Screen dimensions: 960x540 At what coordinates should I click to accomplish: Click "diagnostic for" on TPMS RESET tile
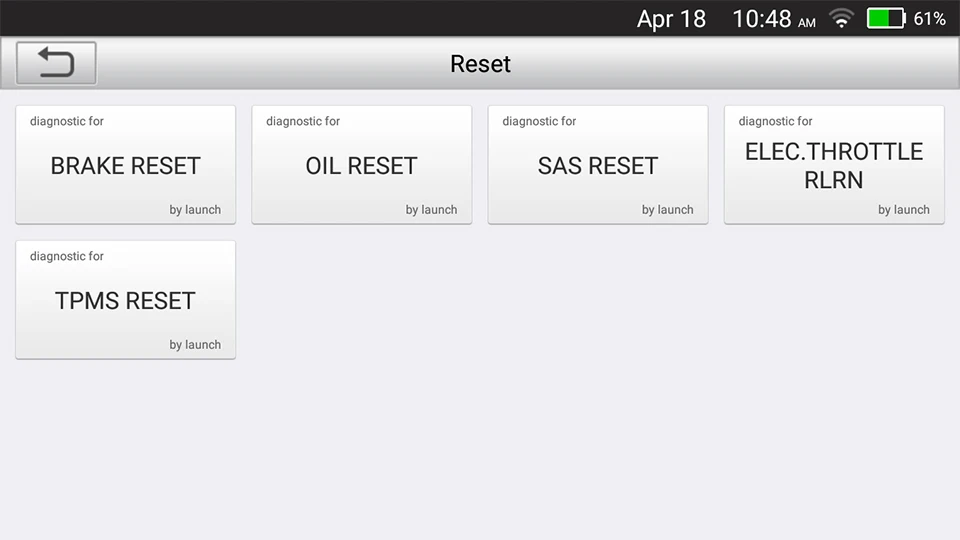point(67,256)
